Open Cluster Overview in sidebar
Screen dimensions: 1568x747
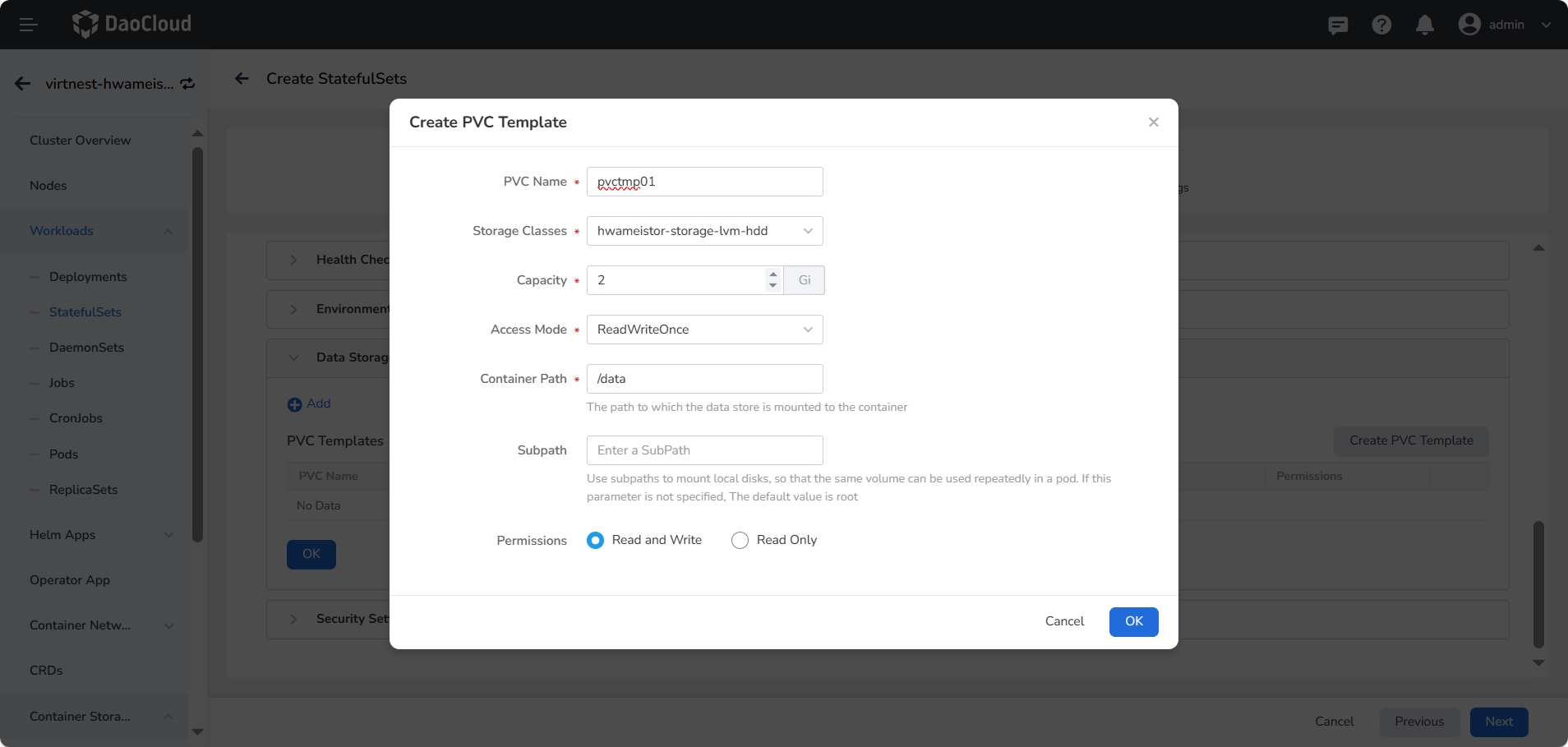81,141
